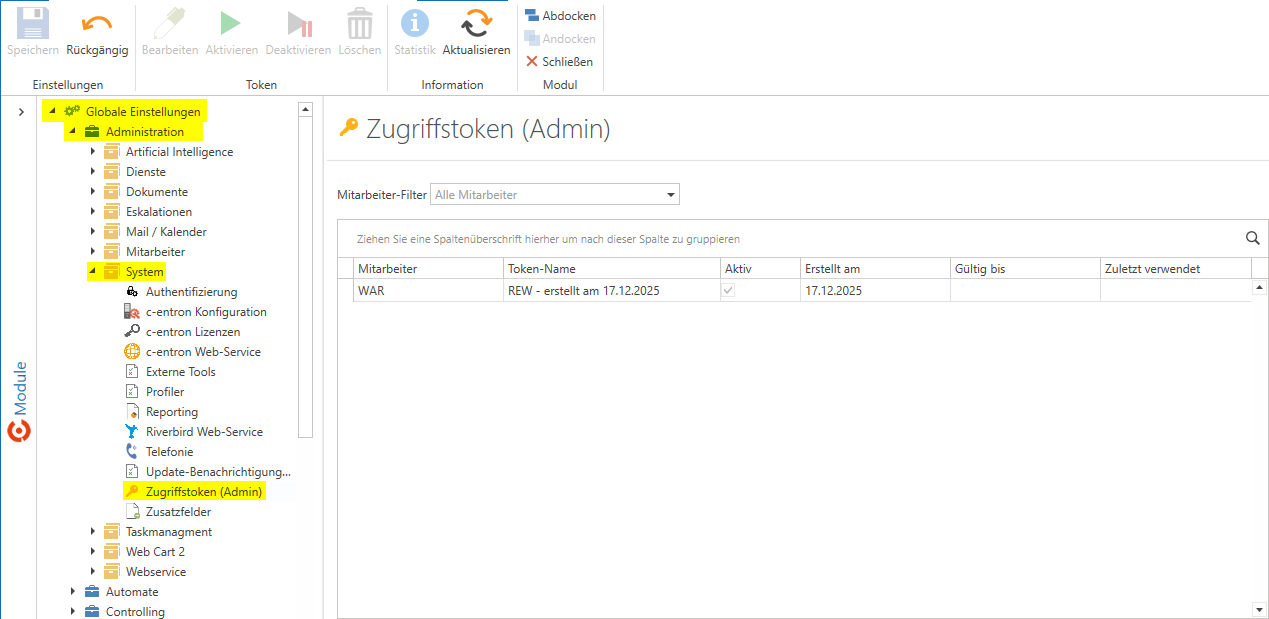Expand the Module sidebar chevron

pyautogui.click(x=21, y=112)
